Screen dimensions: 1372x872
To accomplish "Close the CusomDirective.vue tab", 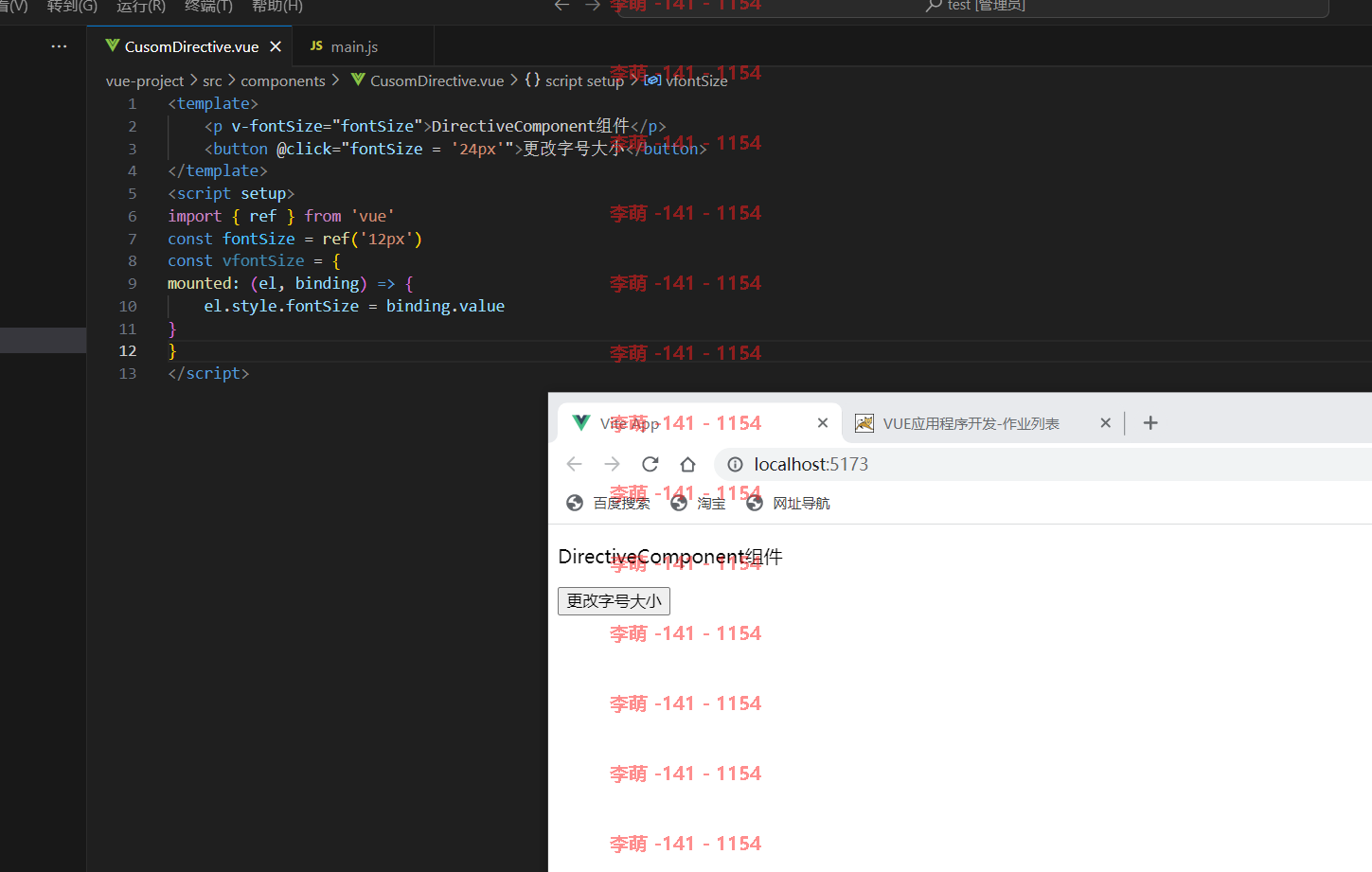I will (x=276, y=46).
